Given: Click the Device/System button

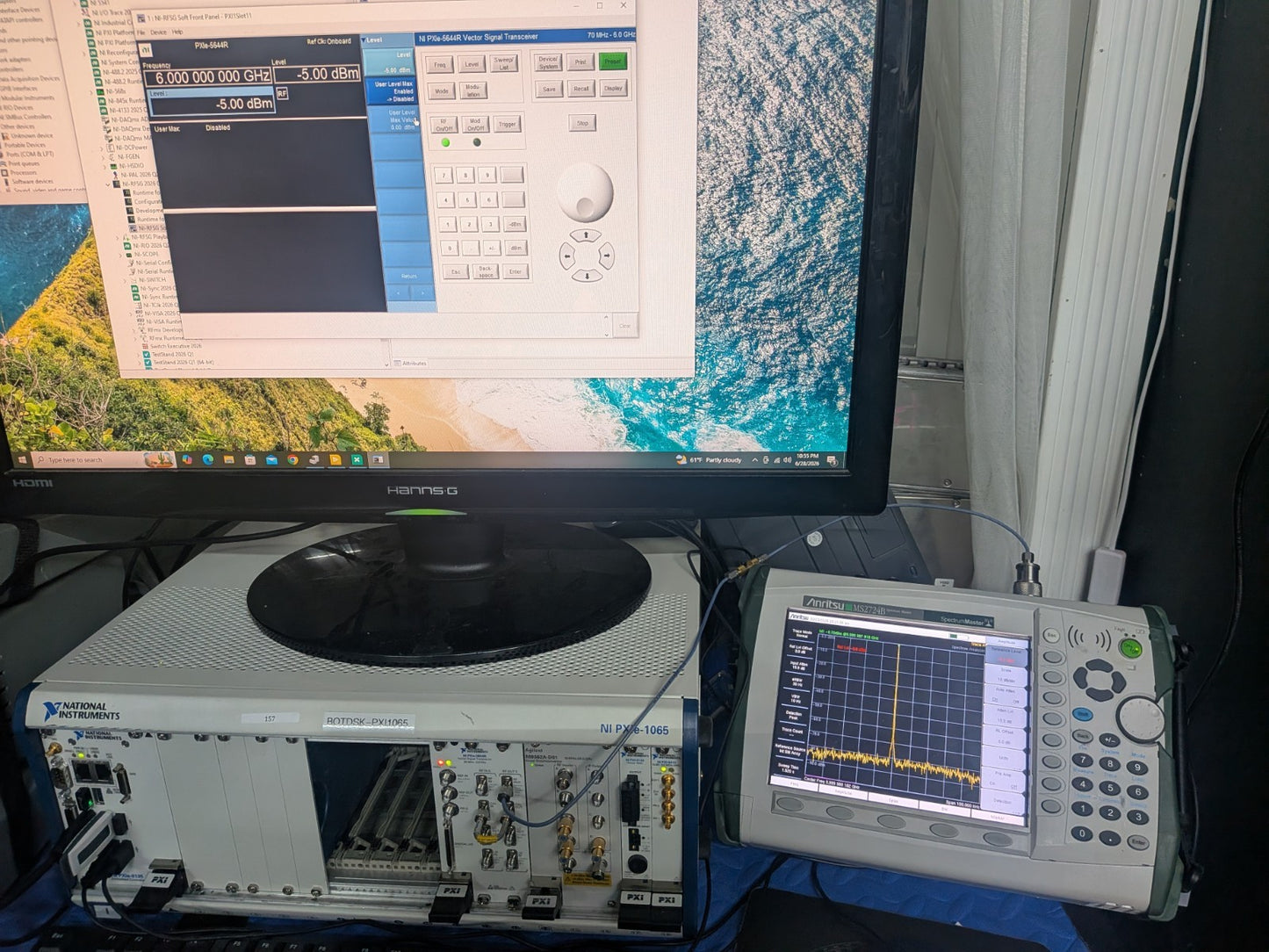Looking at the screenshot, I should pos(548,62).
